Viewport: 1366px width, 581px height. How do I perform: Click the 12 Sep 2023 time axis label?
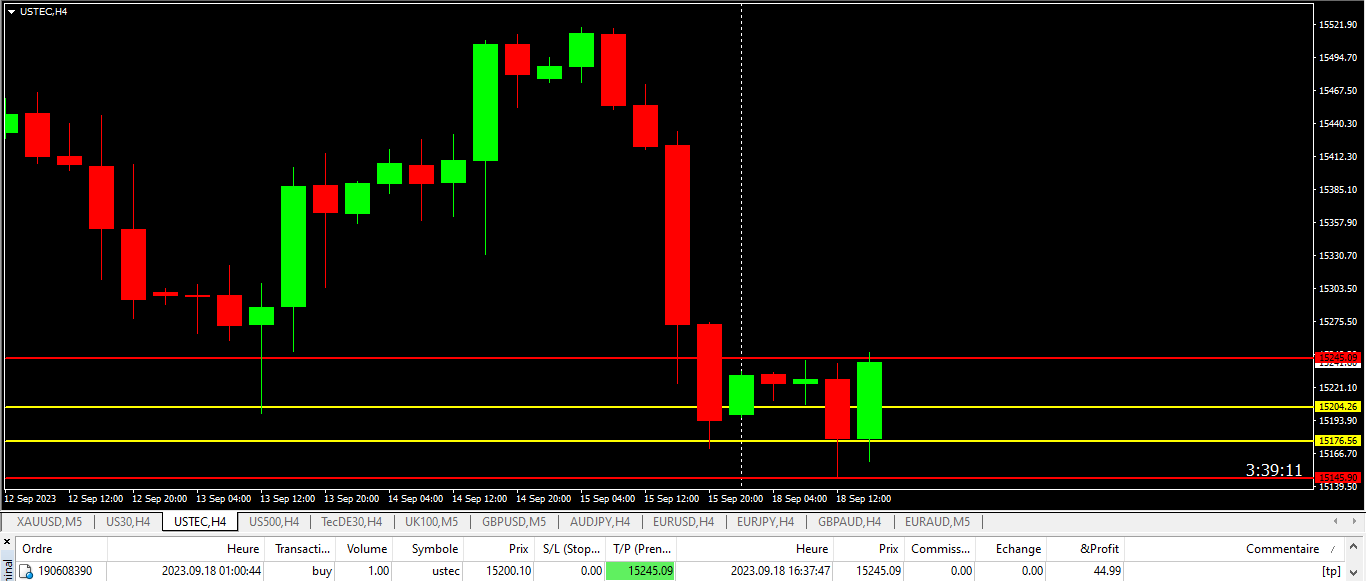click(x=31, y=498)
